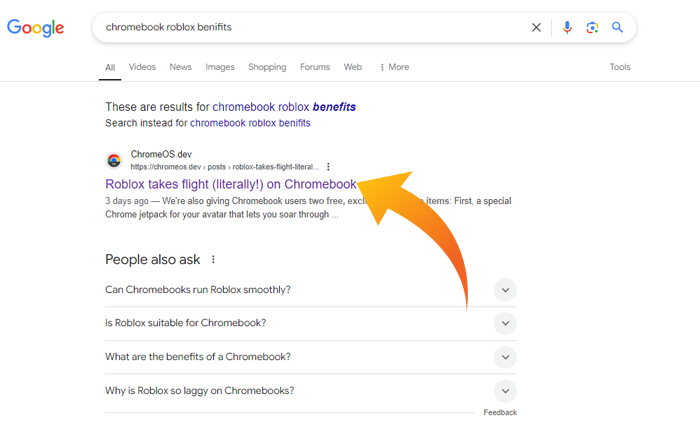The height and width of the screenshot is (430, 700).
Task: Switch to the Videos tab
Action: [142, 67]
